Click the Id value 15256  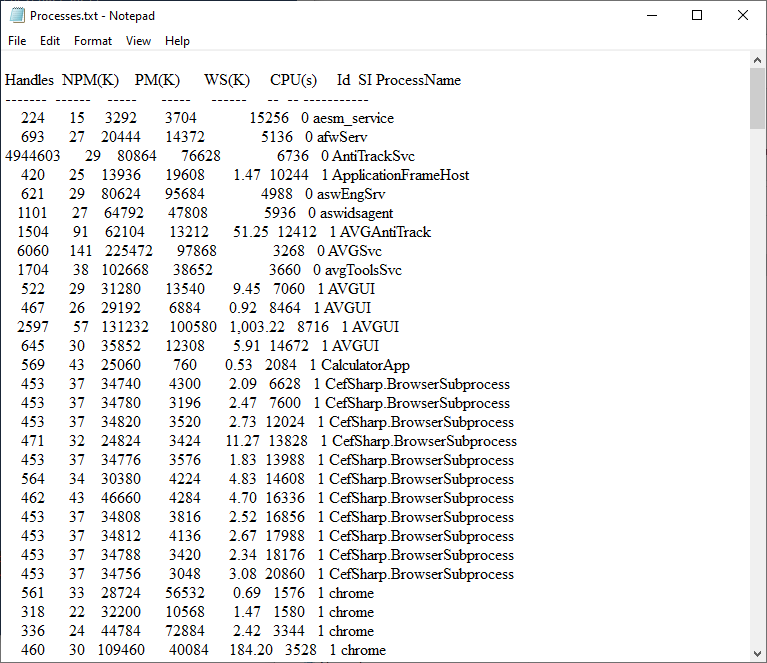pos(269,118)
